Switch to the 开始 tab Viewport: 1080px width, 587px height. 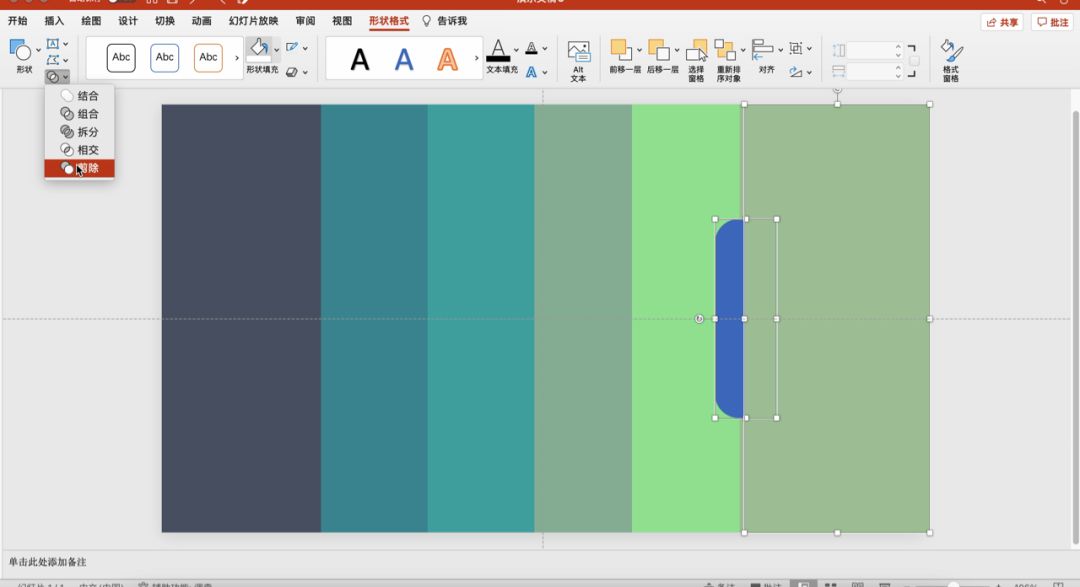[17, 21]
